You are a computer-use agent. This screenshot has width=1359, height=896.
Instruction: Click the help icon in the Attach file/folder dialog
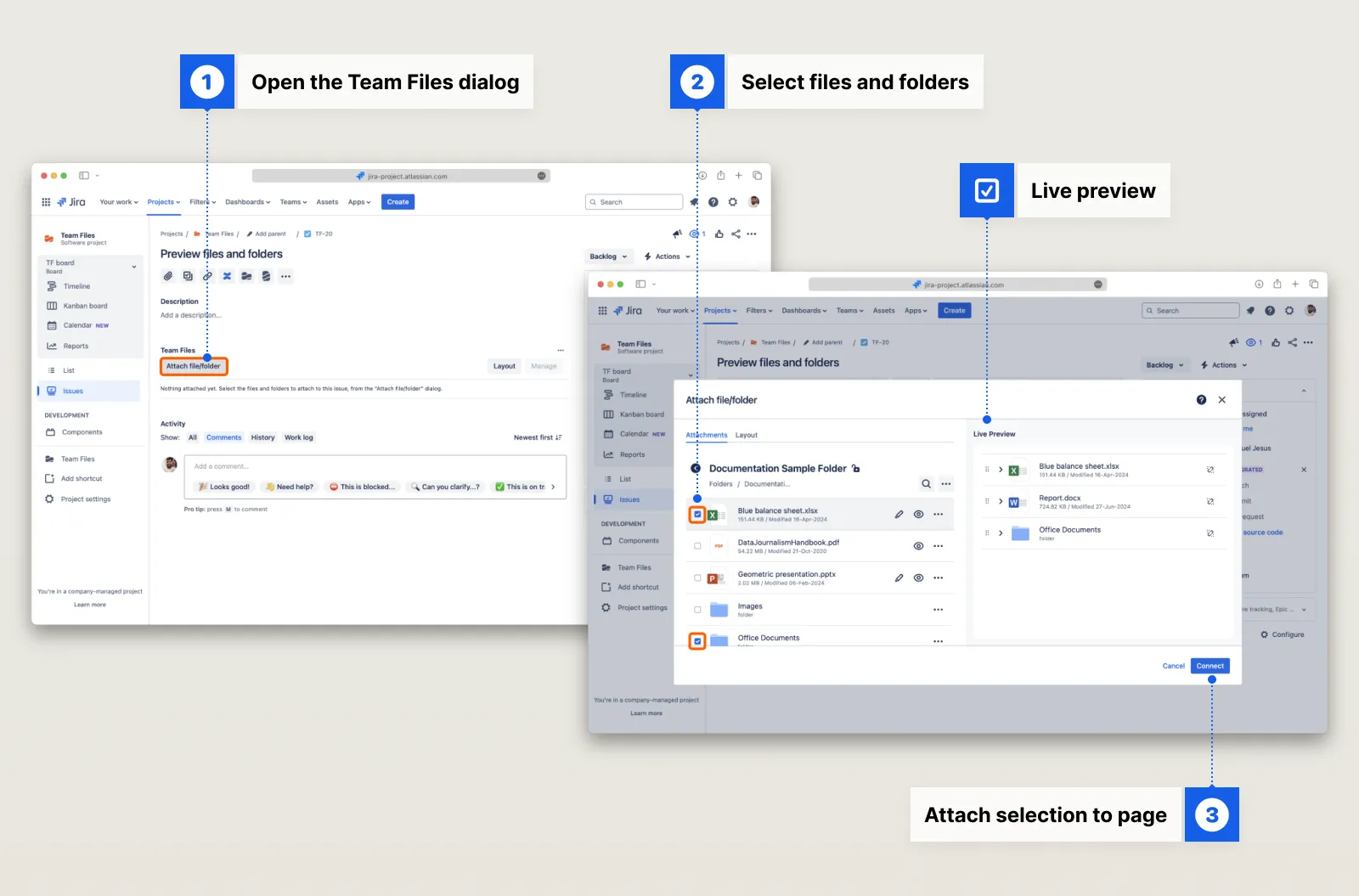click(1201, 400)
